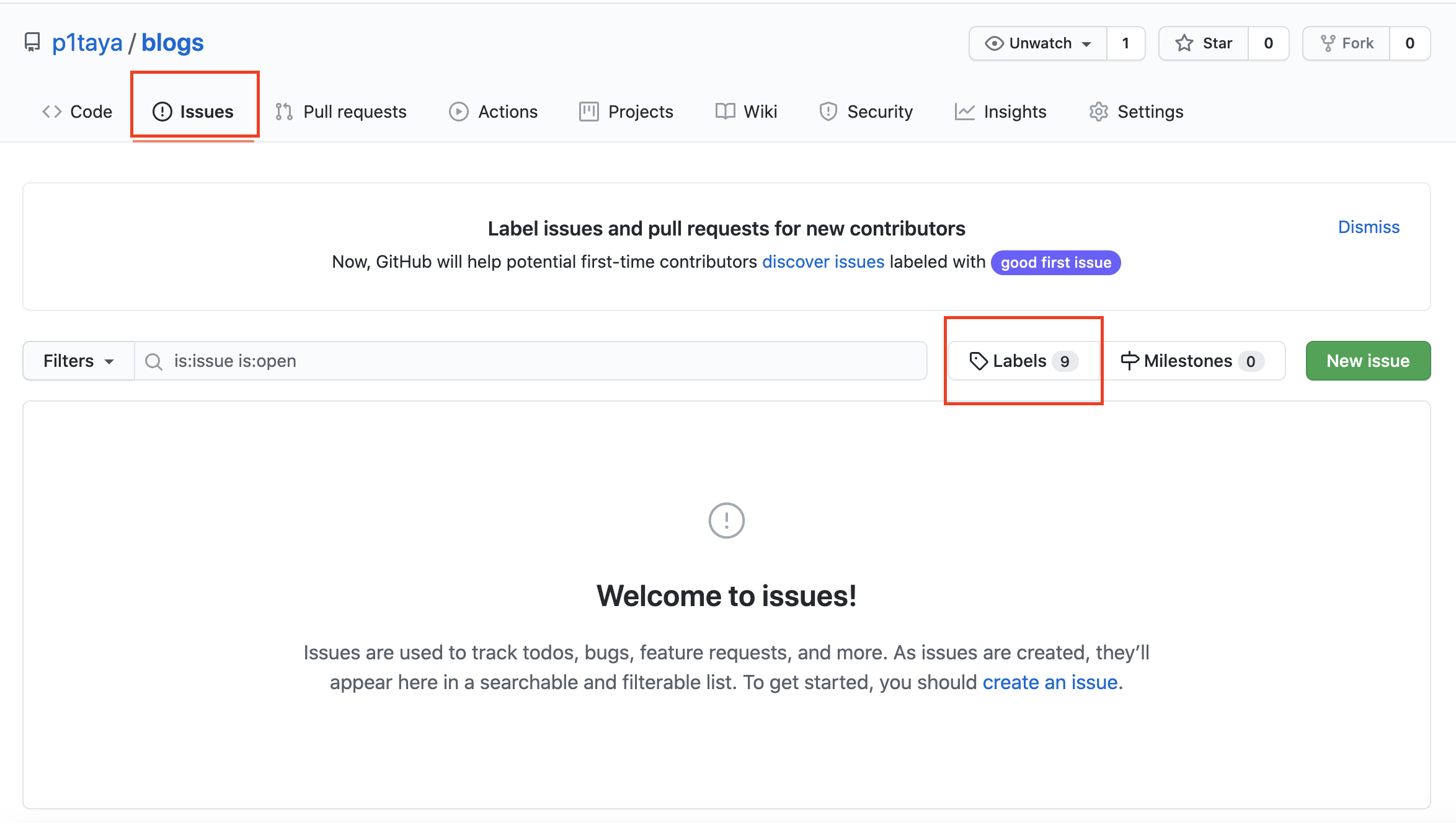Image resolution: width=1456 pixels, height=823 pixels.
Task: Click the tag icon on the Labels button
Action: (979, 361)
